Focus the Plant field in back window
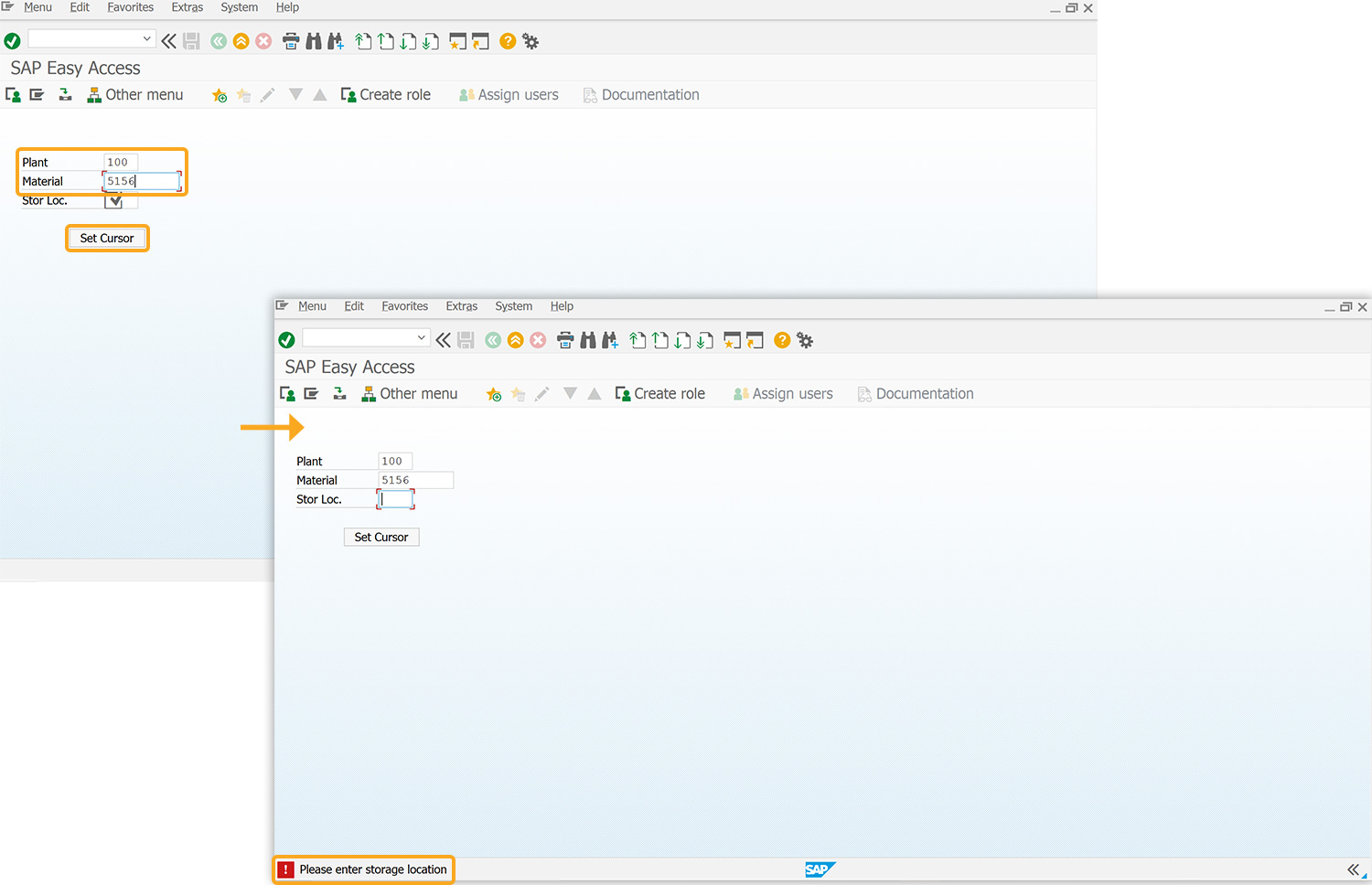Viewport: 1372px width, 885px height. point(121,163)
